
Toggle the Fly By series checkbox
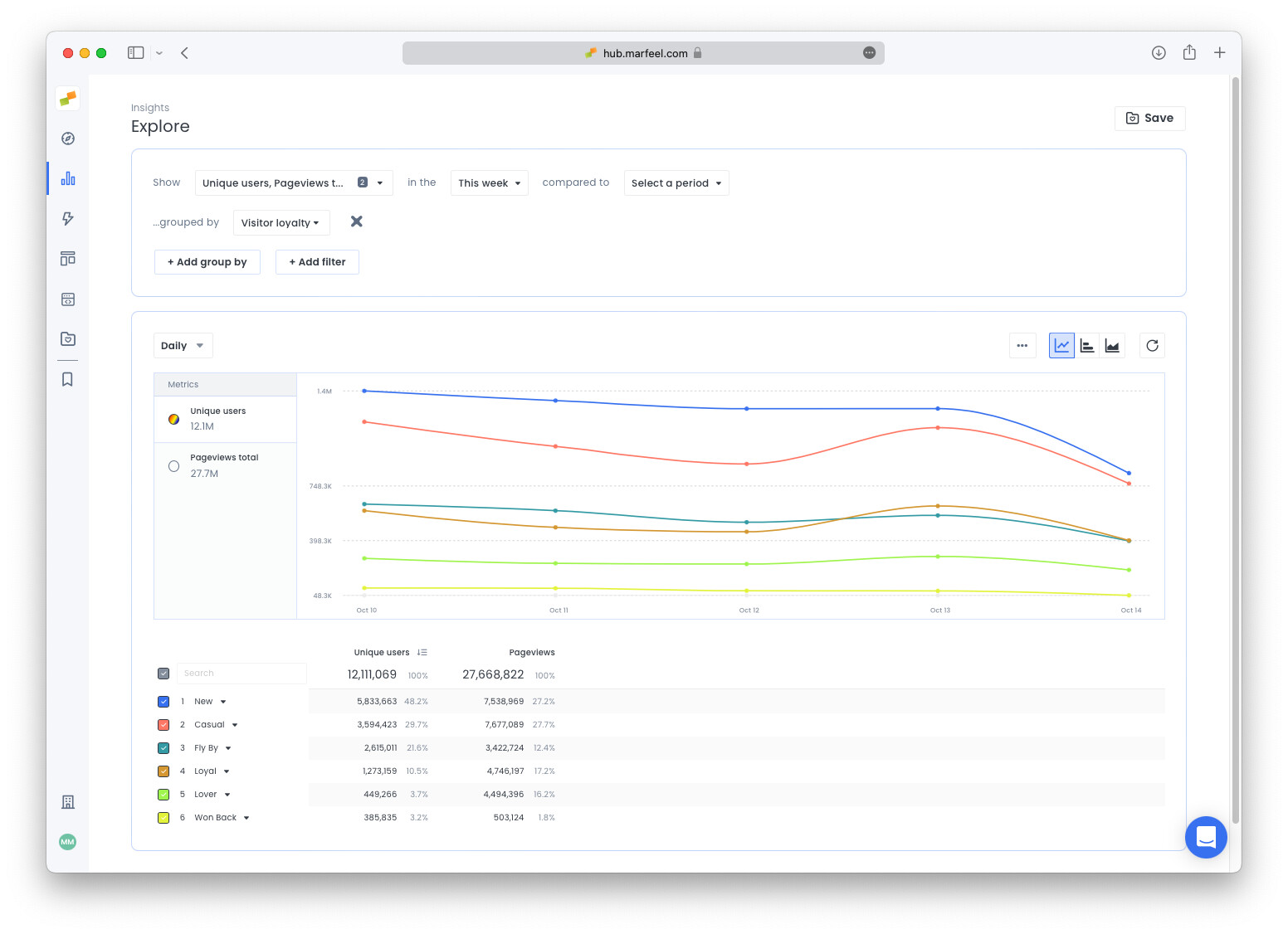tap(163, 748)
